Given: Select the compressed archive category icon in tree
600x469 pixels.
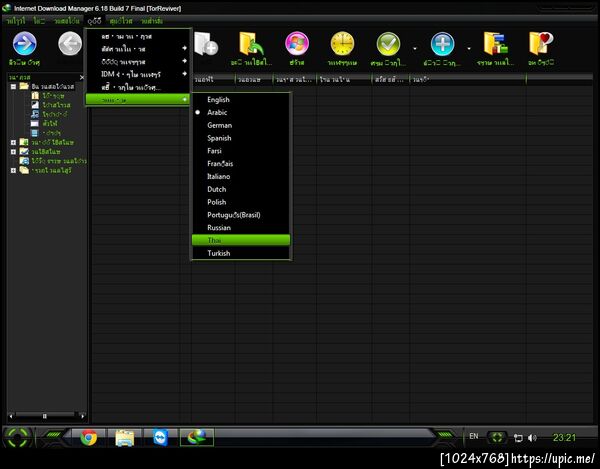Looking at the screenshot, I should (35, 96).
